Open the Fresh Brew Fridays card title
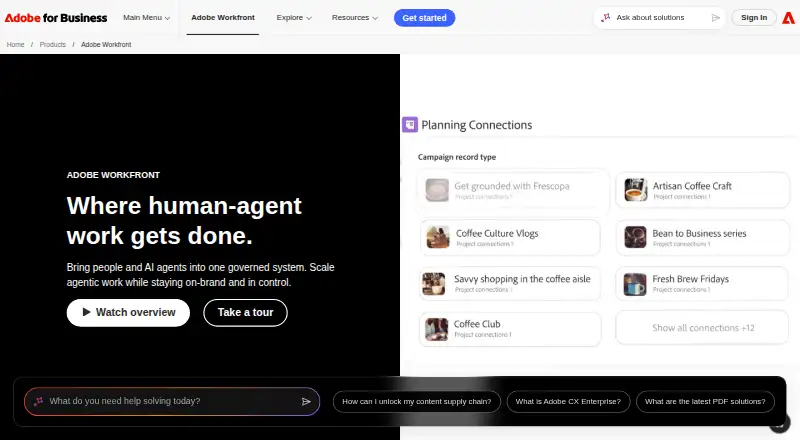The width and height of the screenshot is (800, 440). [x=690, y=279]
